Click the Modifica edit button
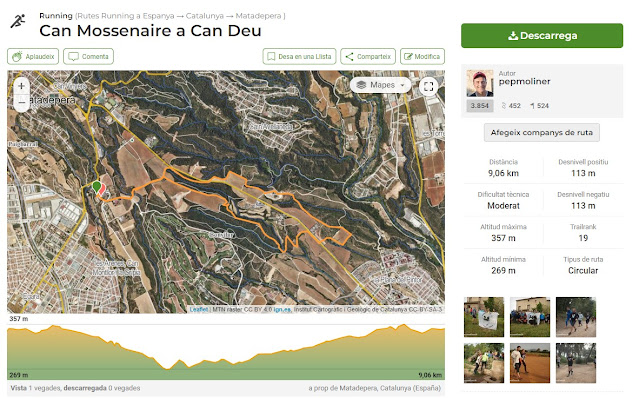 422,56
